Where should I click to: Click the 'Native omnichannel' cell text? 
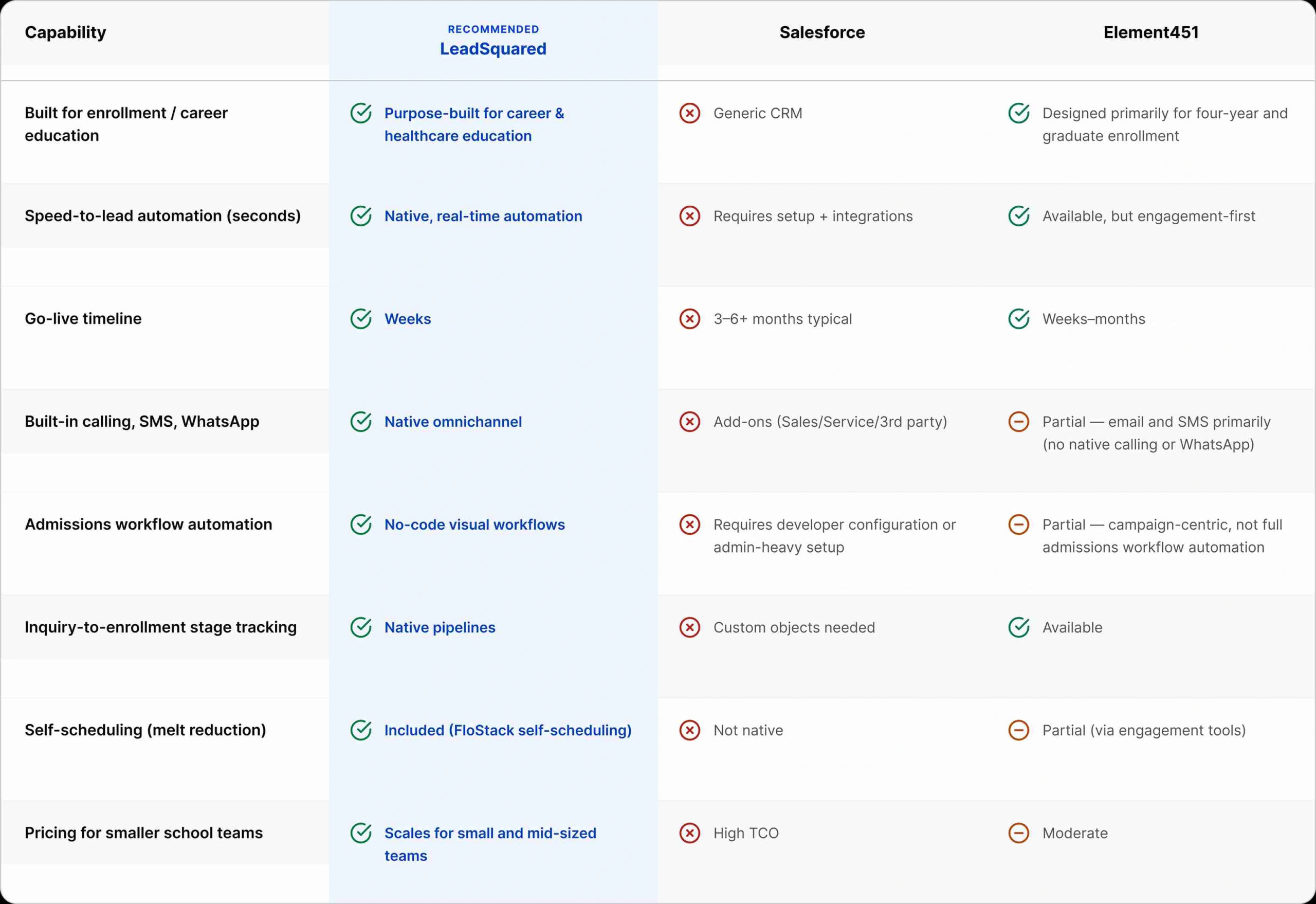pos(453,422)
